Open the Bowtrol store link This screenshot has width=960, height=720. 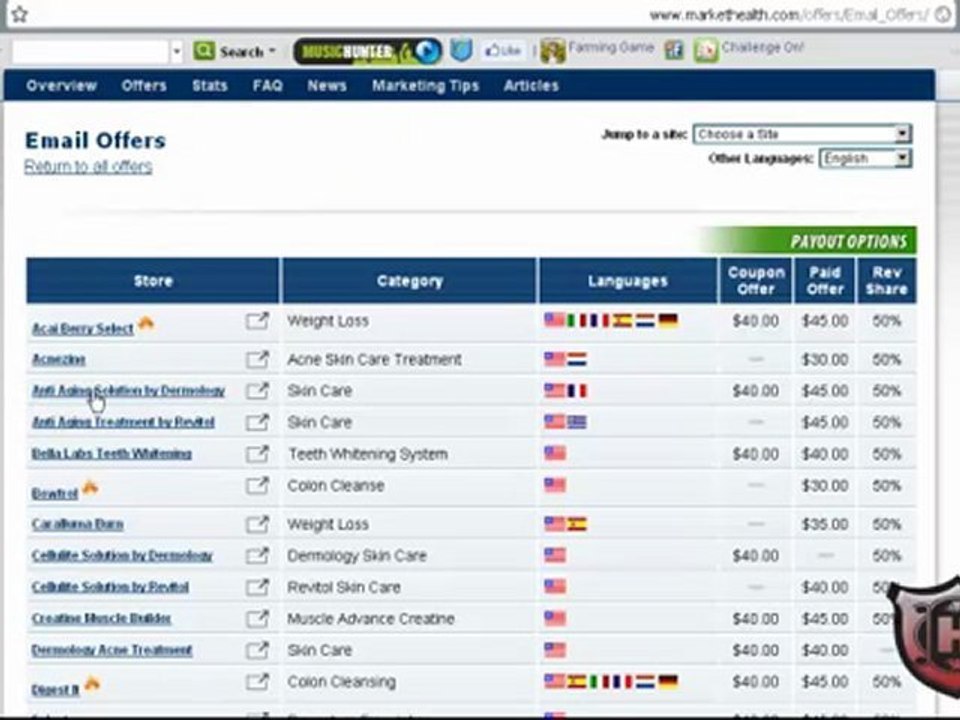[x=54, y=493]
